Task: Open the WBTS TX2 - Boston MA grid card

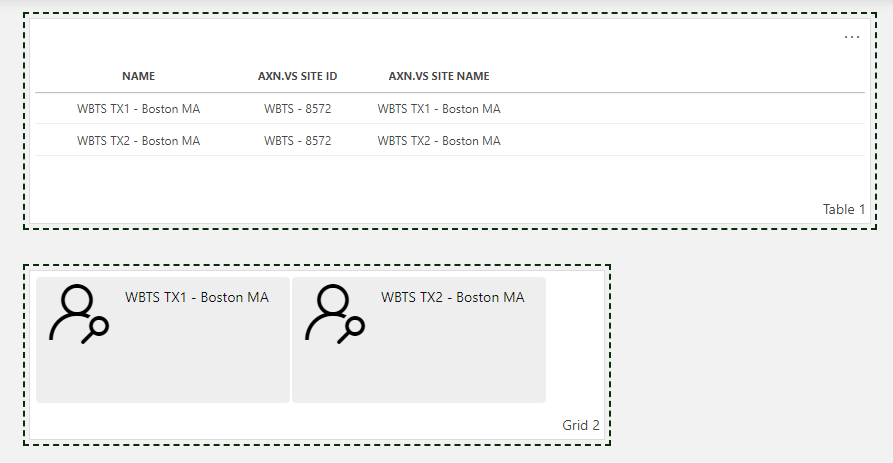Action: coord(419,340)
